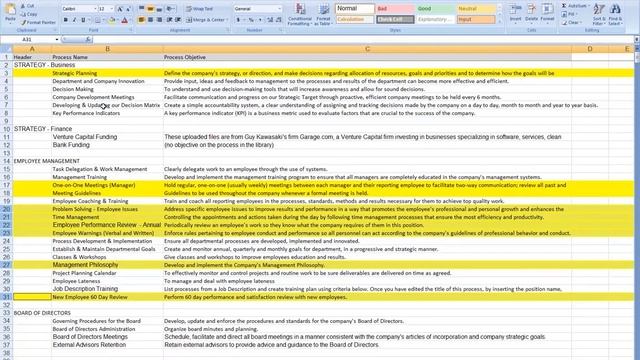The image size is (640, 360).
Task: Select Bottom Align icon
Action: tap(159, 9)
